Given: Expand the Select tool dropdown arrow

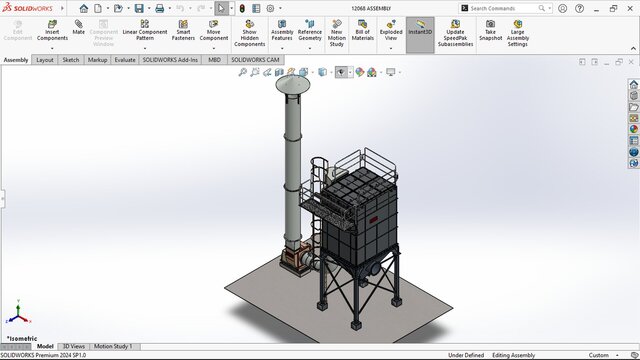Looking at the screenshot, I should (x=231, y=8).
